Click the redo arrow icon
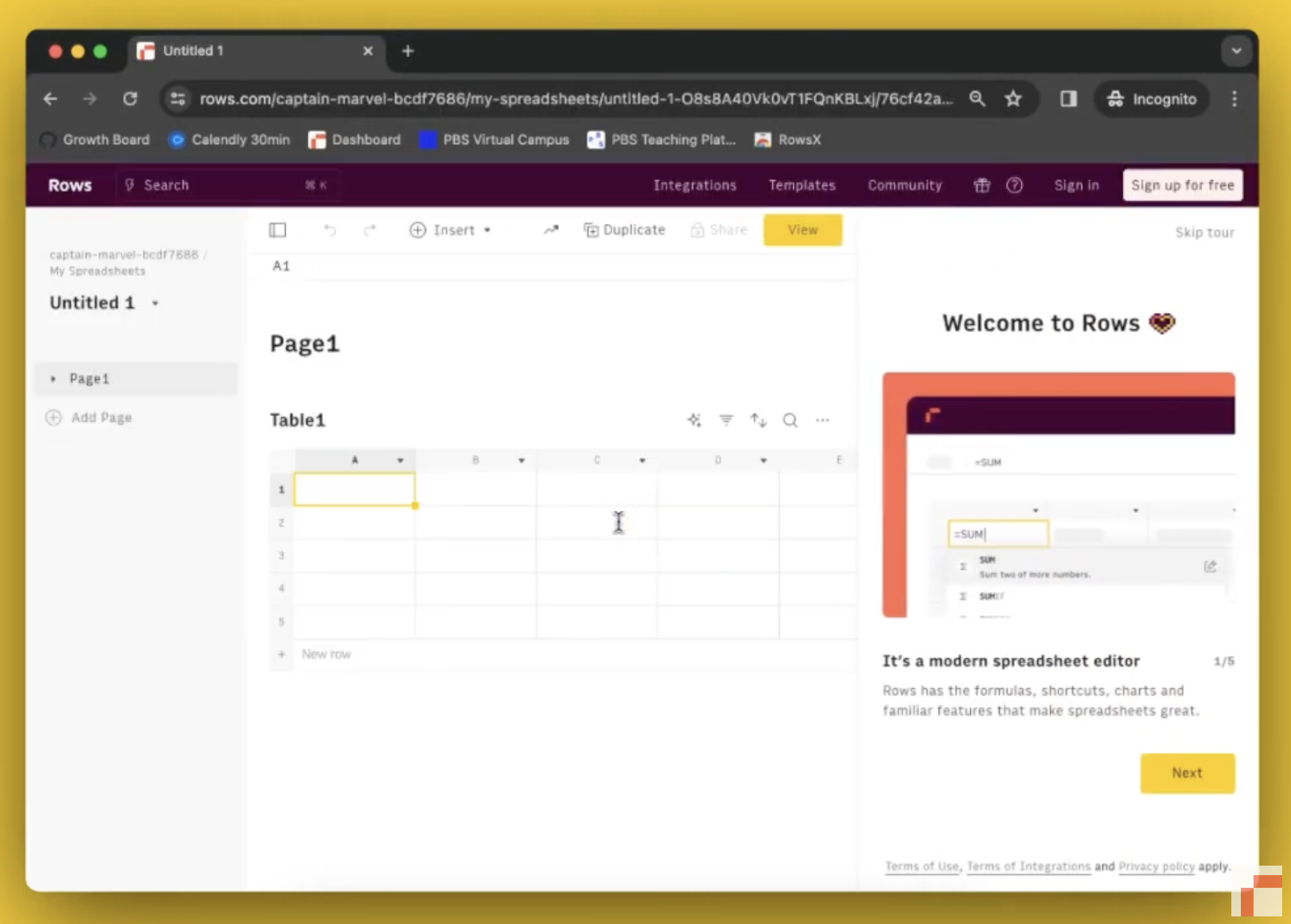This screenshot has width=1291, height=924. coord(369,230)
